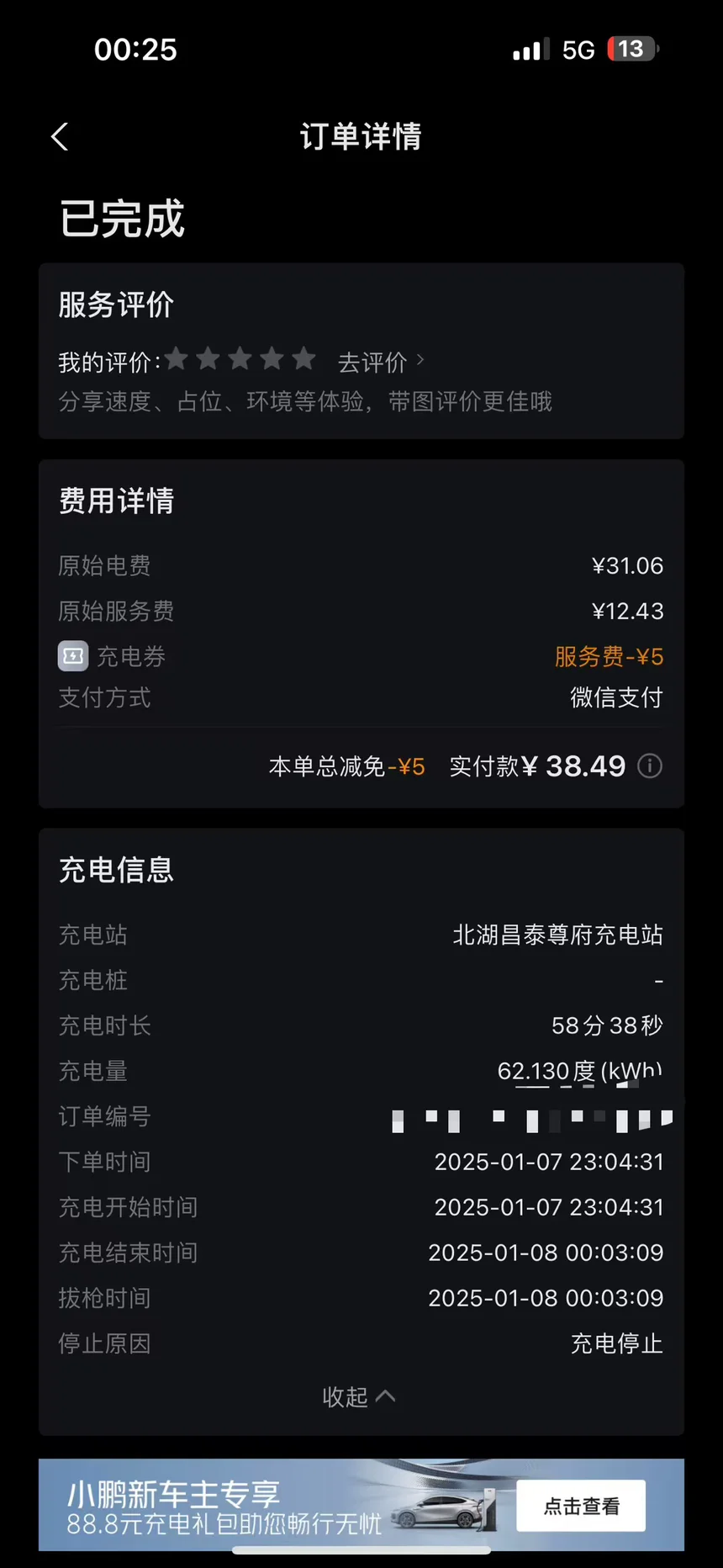Open the payment info circle icon
Viewport: 723px width, 1568px height.
point(650,765)
